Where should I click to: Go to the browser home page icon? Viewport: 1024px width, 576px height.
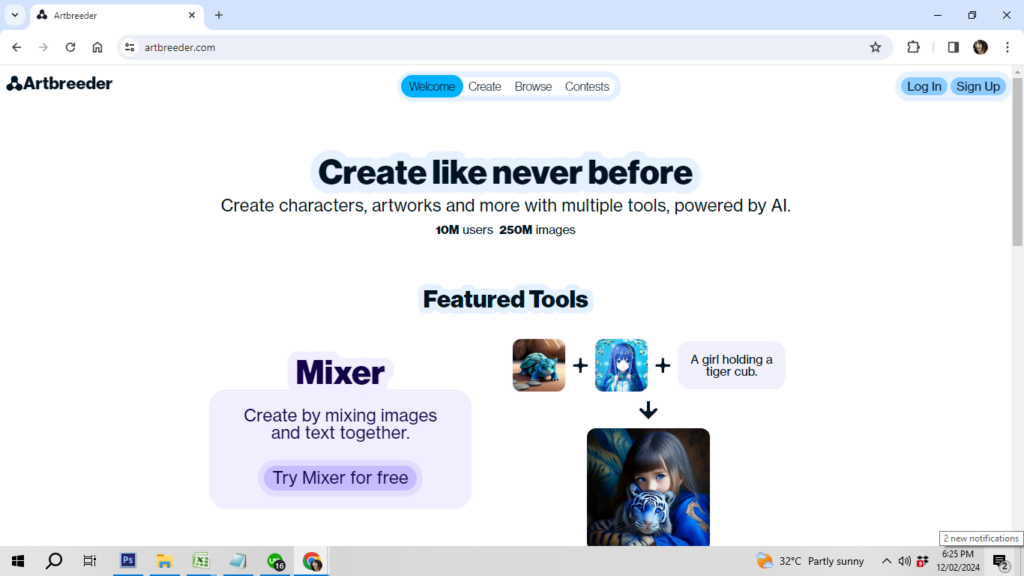[x=97, y=47]
